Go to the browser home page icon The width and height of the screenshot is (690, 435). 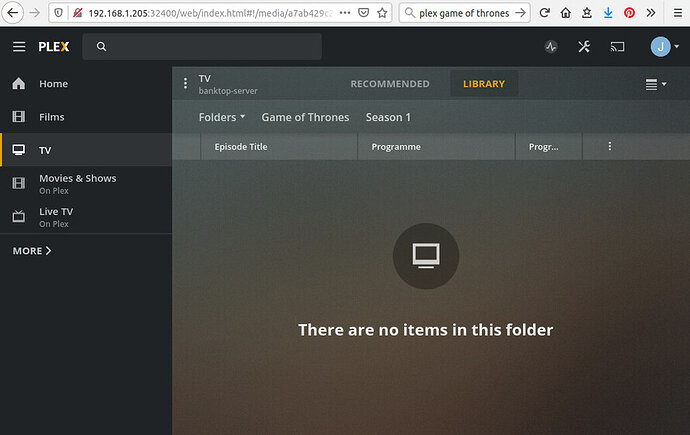(565, 13)
